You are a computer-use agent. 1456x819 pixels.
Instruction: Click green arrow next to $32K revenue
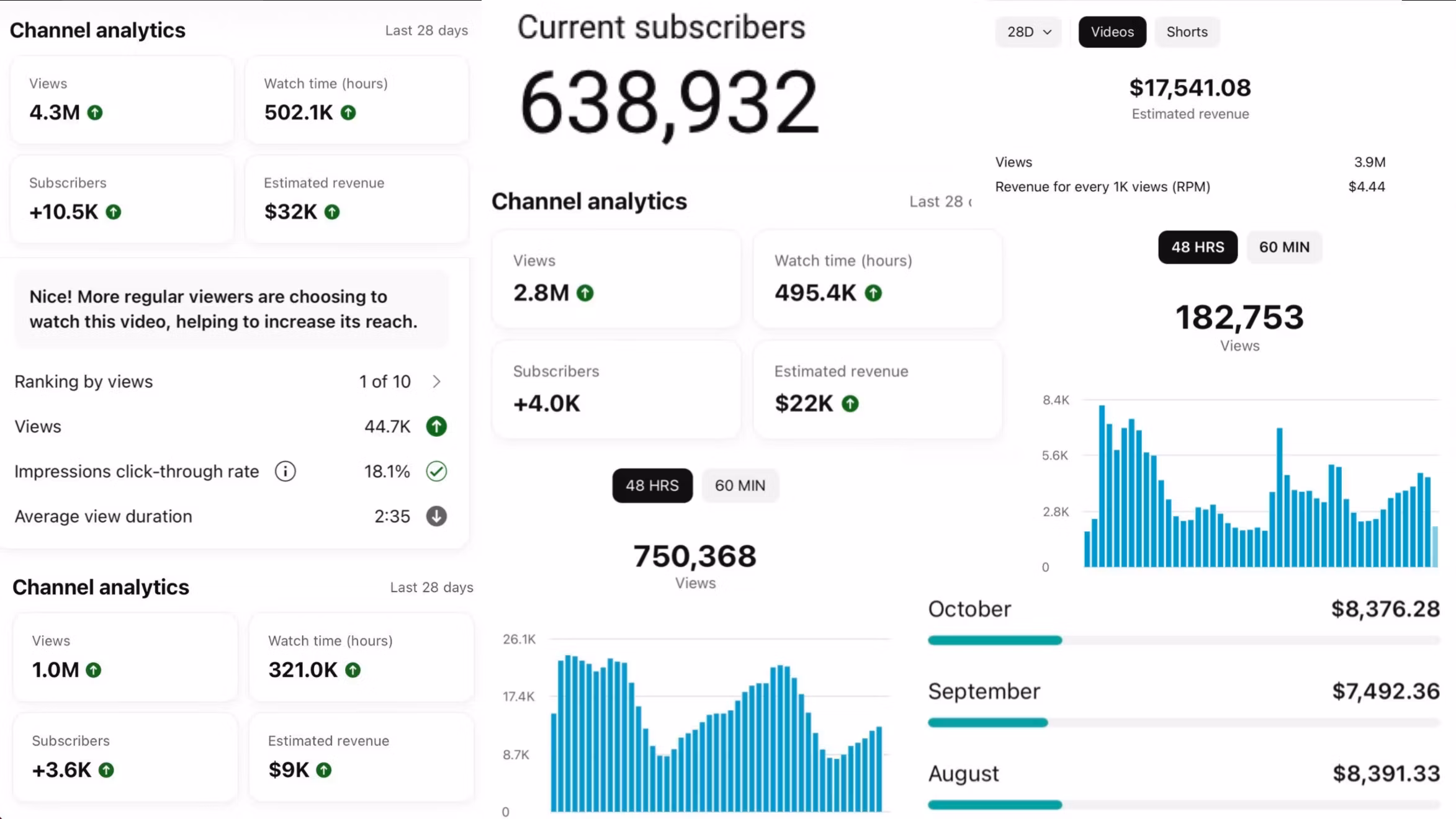coord(332,212)
